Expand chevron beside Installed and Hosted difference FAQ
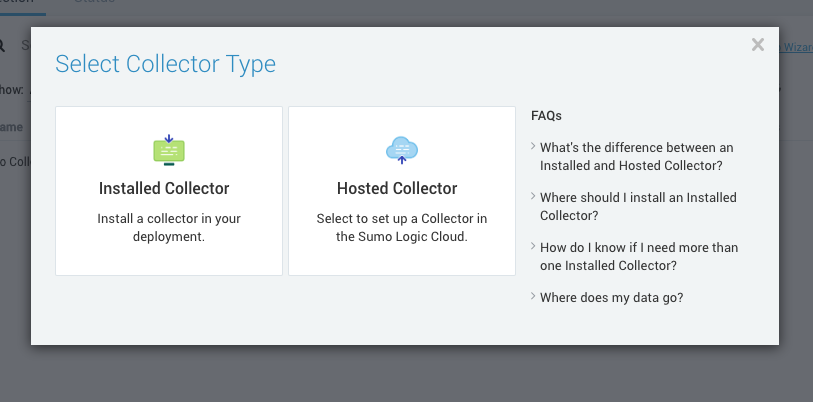 pyautogui.click(x=533, y=147)
